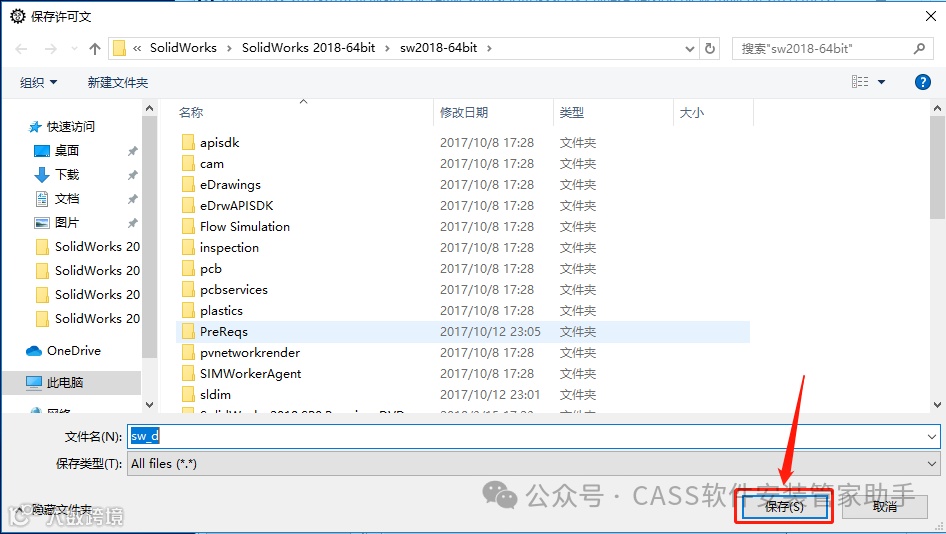Screen dimensions: 946x534
Task: Click the pvnetworkrender folder name
Action: tap(250, 352)
